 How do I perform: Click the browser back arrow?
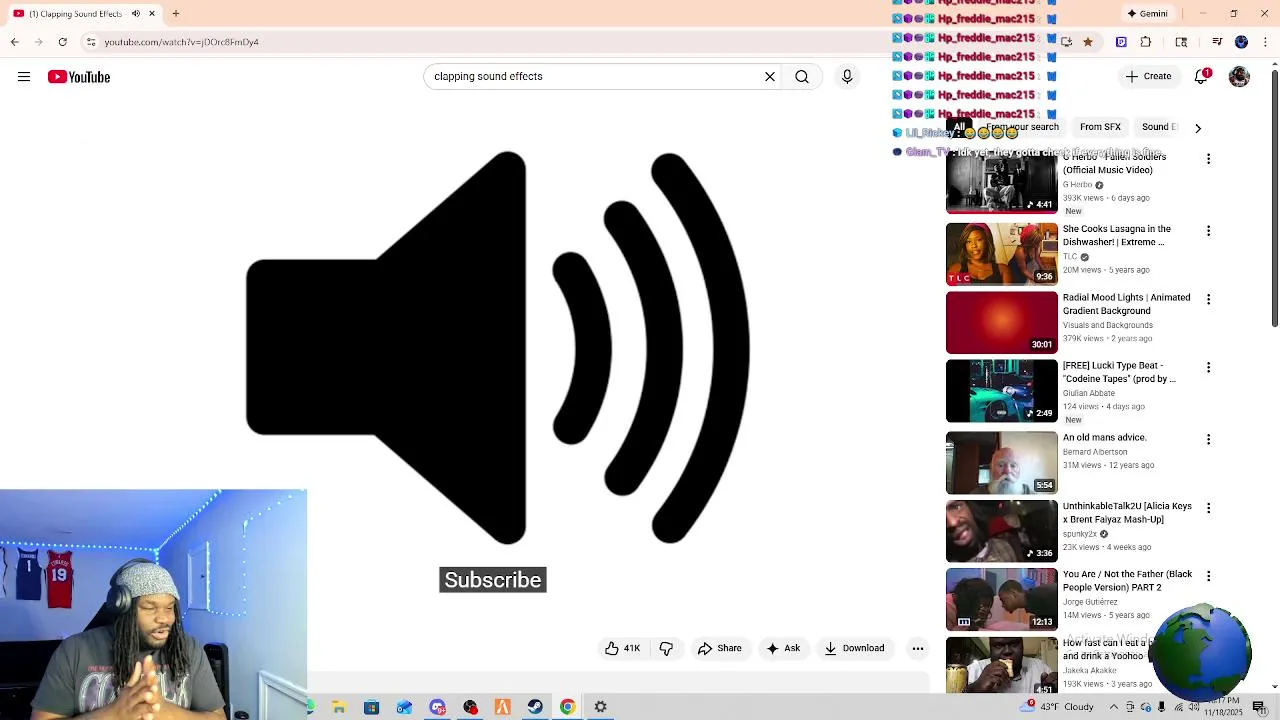coord(15,41)
